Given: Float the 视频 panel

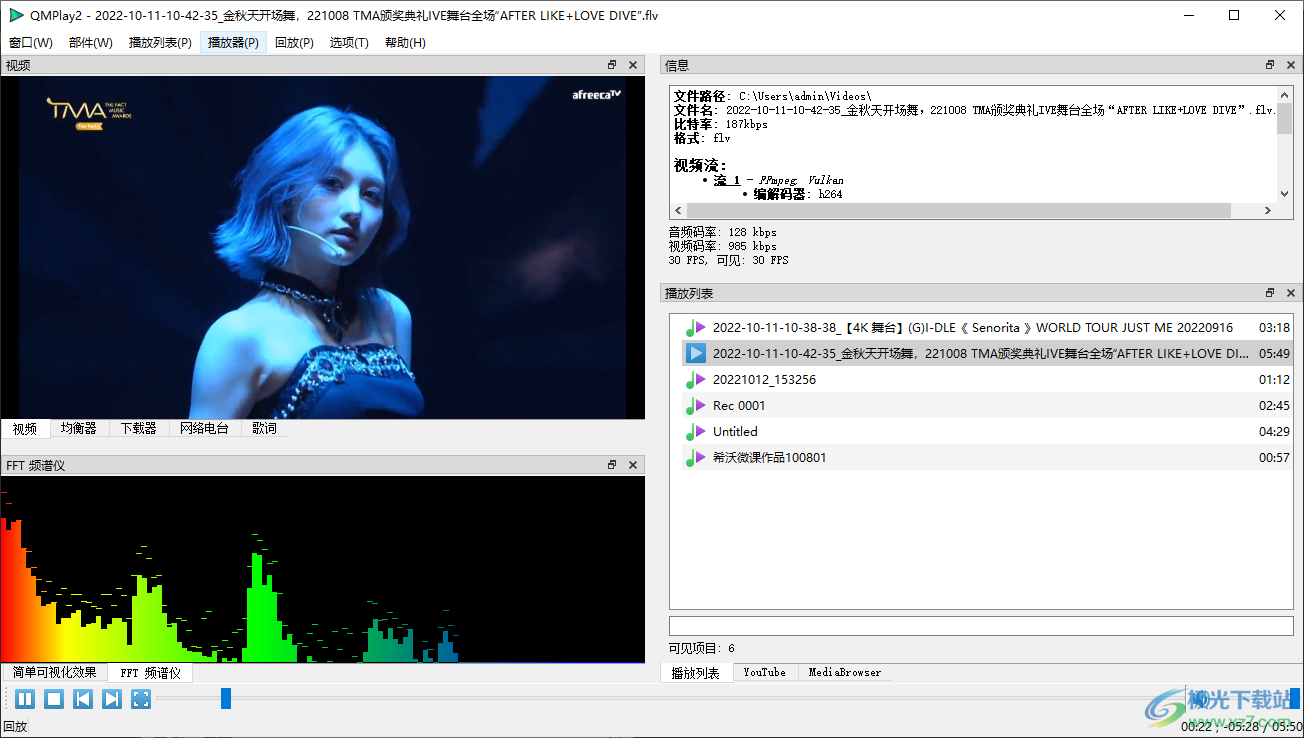Looking at the screenshot, I should pos(612,65).
